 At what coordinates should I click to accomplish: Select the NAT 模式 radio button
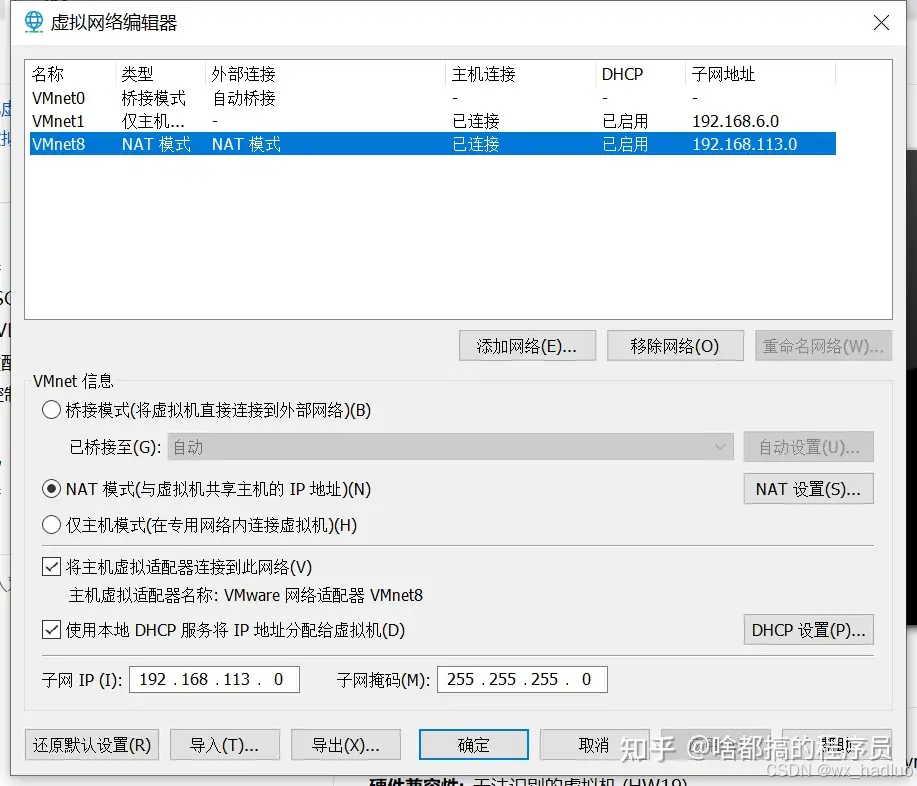click(x=51, y=489)
